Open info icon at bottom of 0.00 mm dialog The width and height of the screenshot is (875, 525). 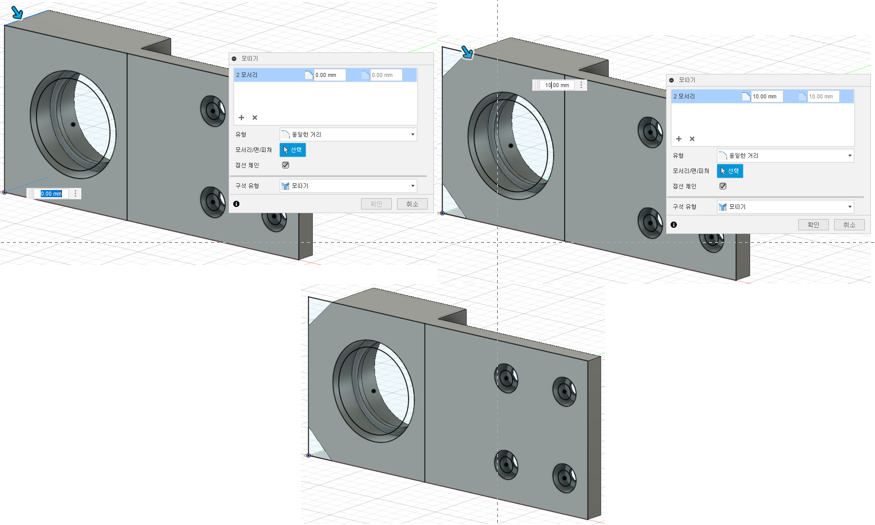click(x=236, y=204)
